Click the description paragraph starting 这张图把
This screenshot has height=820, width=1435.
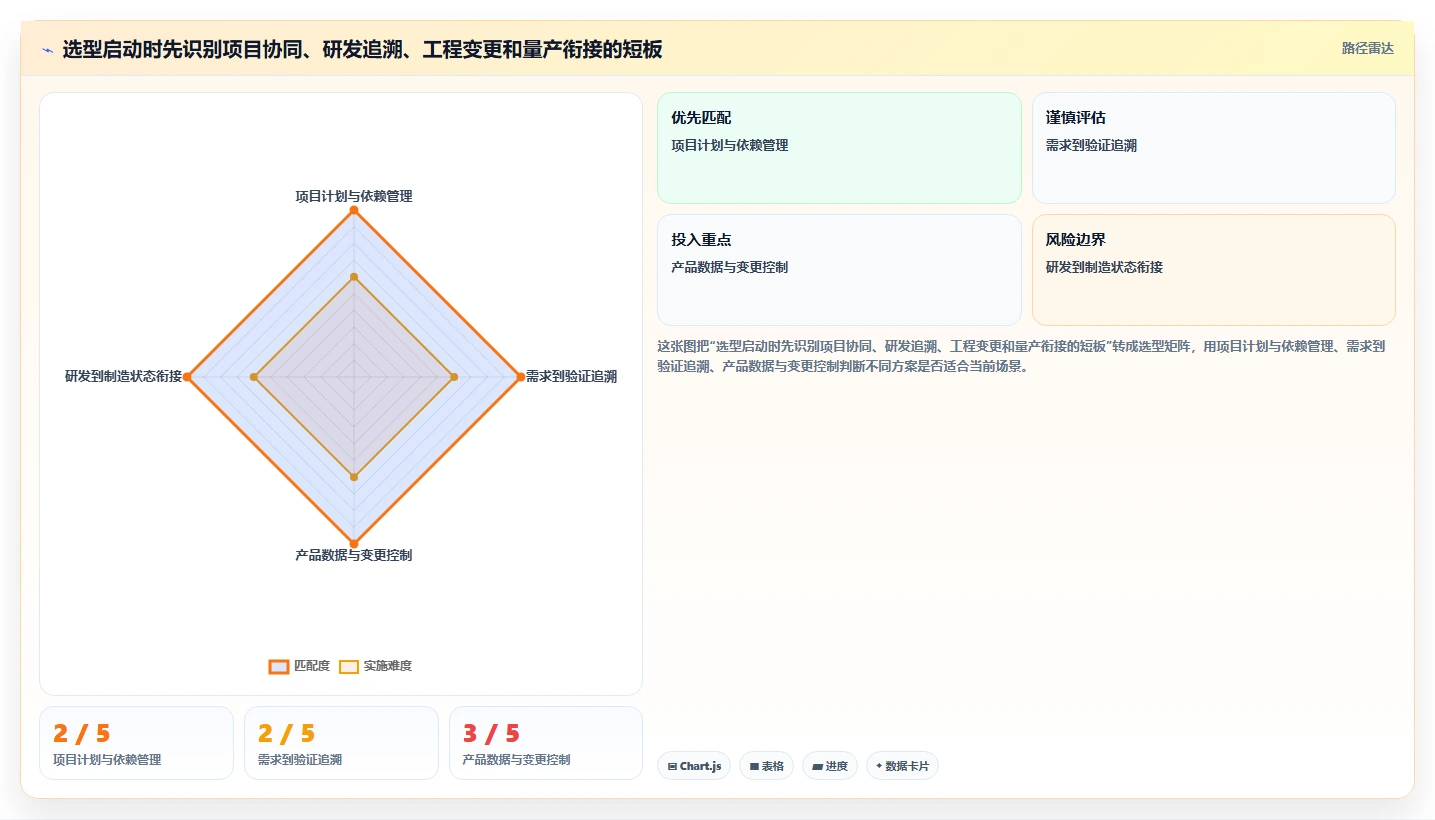(1021, 356)
